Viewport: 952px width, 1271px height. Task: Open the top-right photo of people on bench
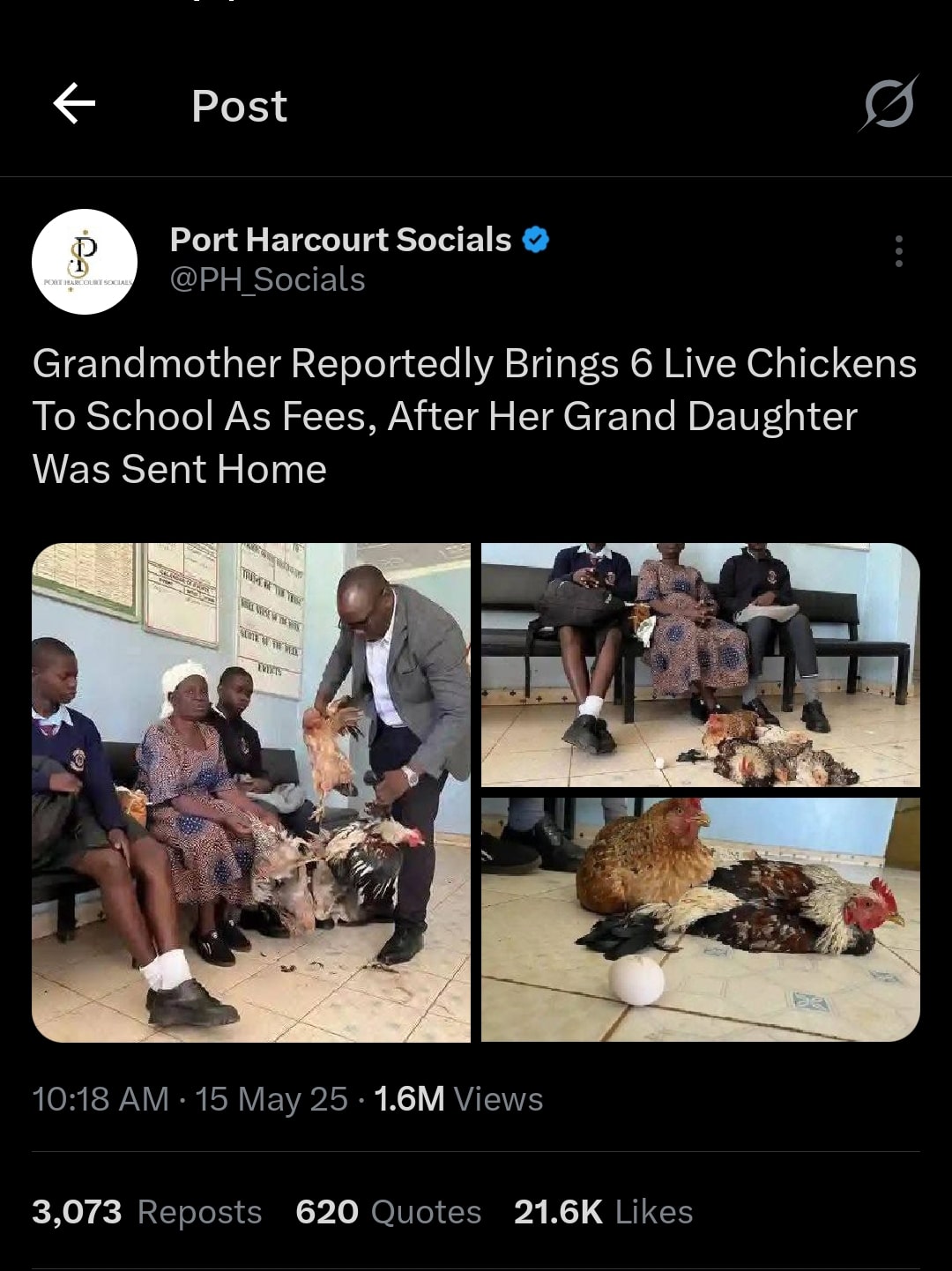coord(700,664)
